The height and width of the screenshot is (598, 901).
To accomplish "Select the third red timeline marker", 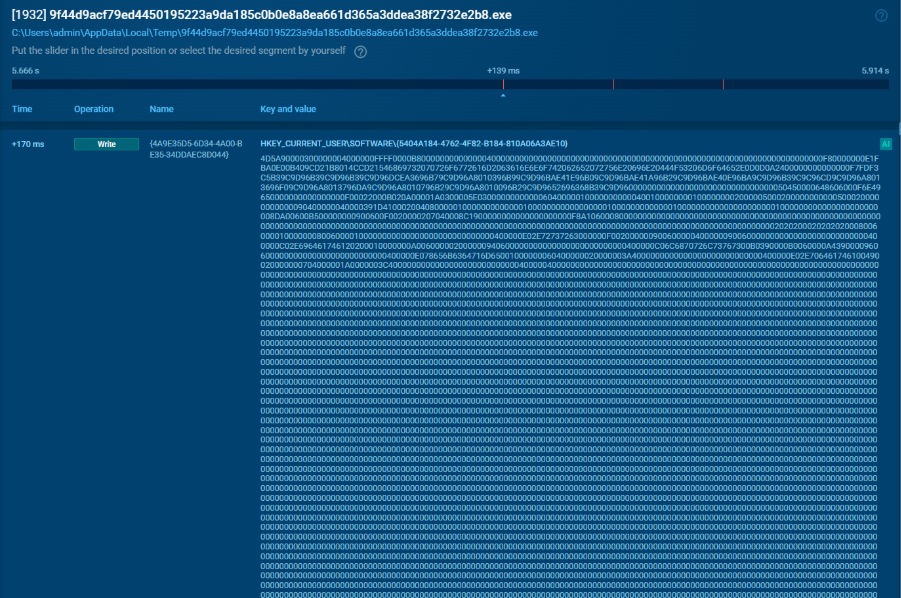I will (x=723, y=84).
